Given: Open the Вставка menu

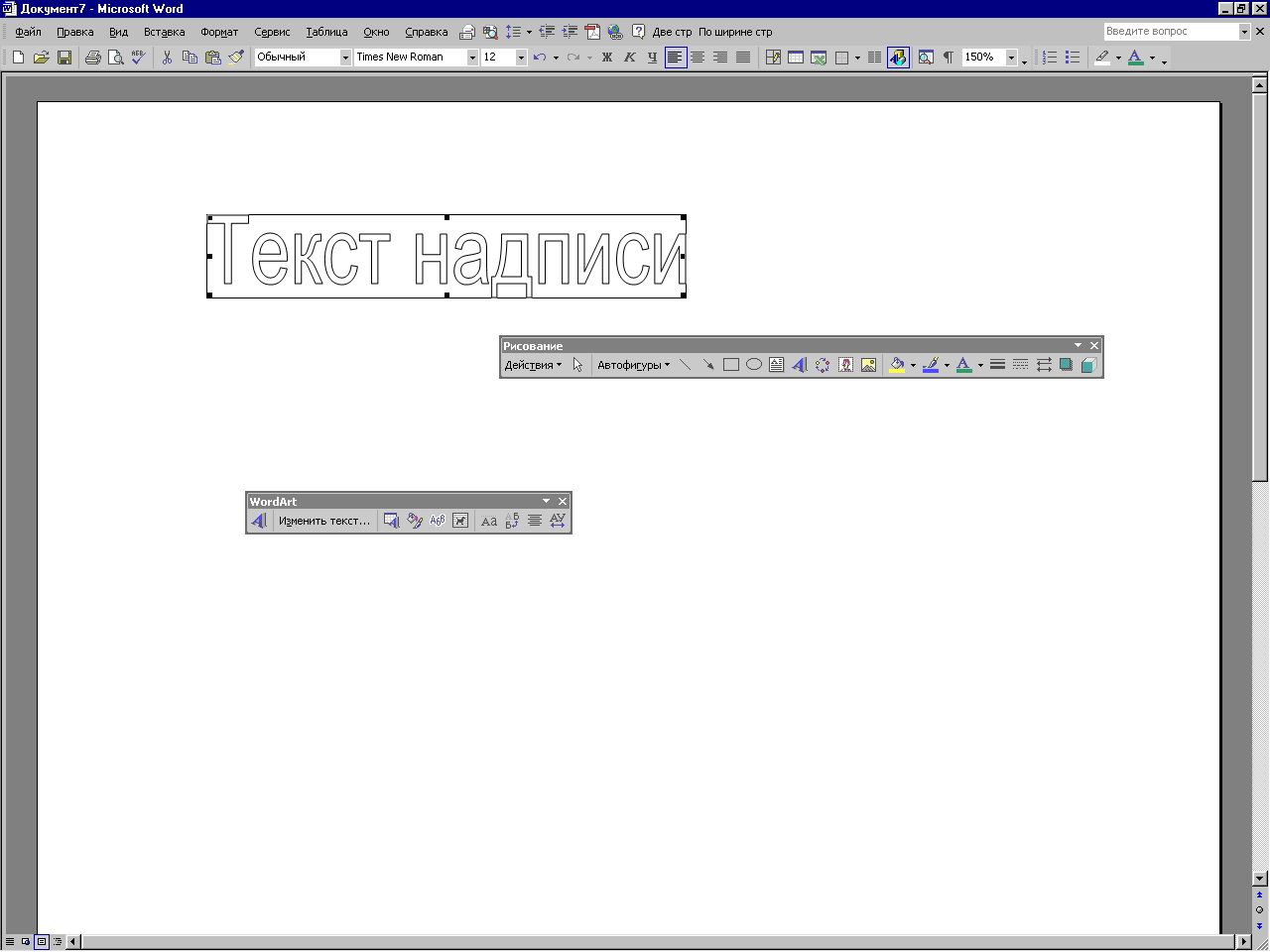Looking at the screenshot, I should coord(165,32).
